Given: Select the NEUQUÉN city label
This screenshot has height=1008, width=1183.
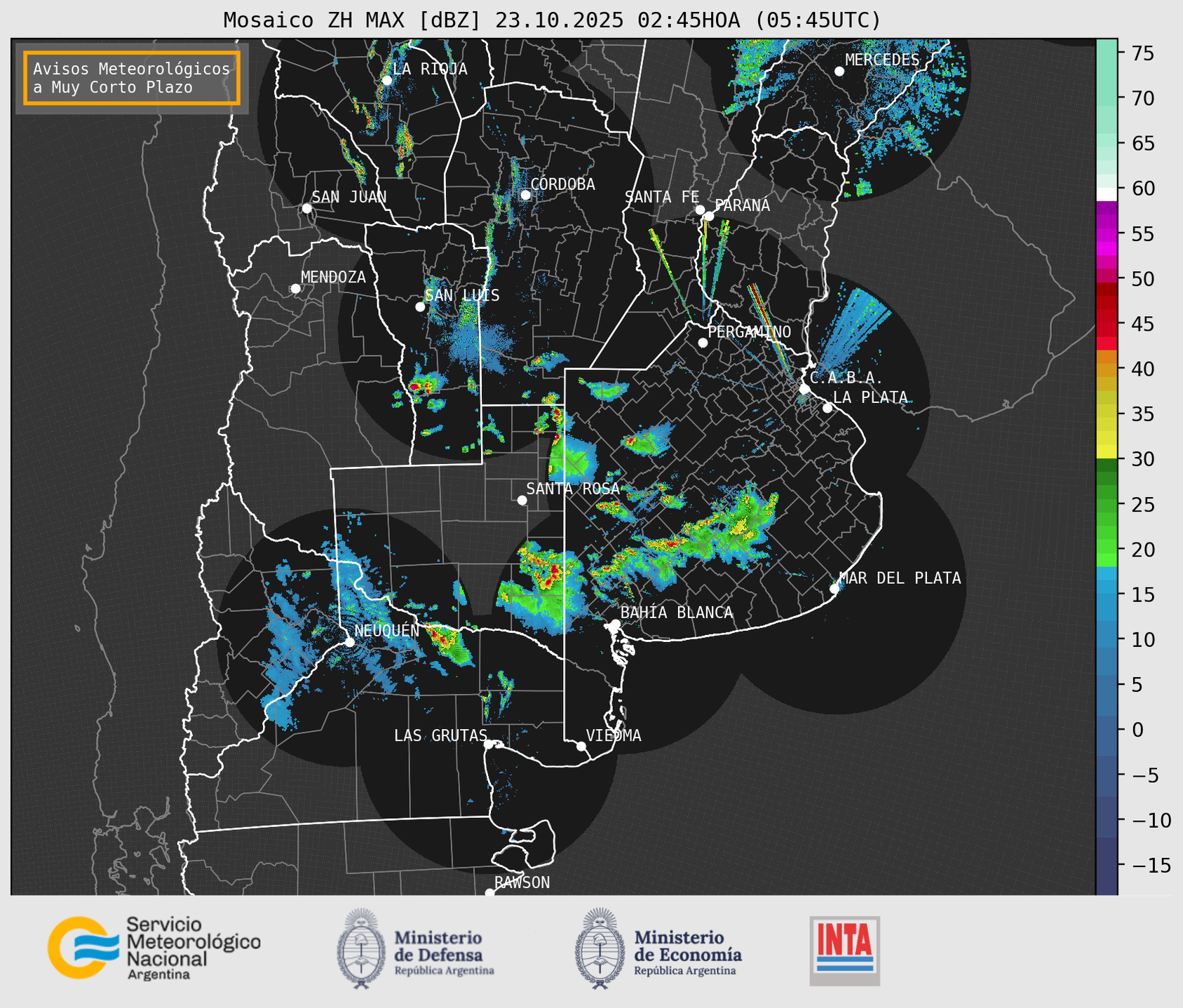Looking at the screenshot, I should [x=387, y=630].
